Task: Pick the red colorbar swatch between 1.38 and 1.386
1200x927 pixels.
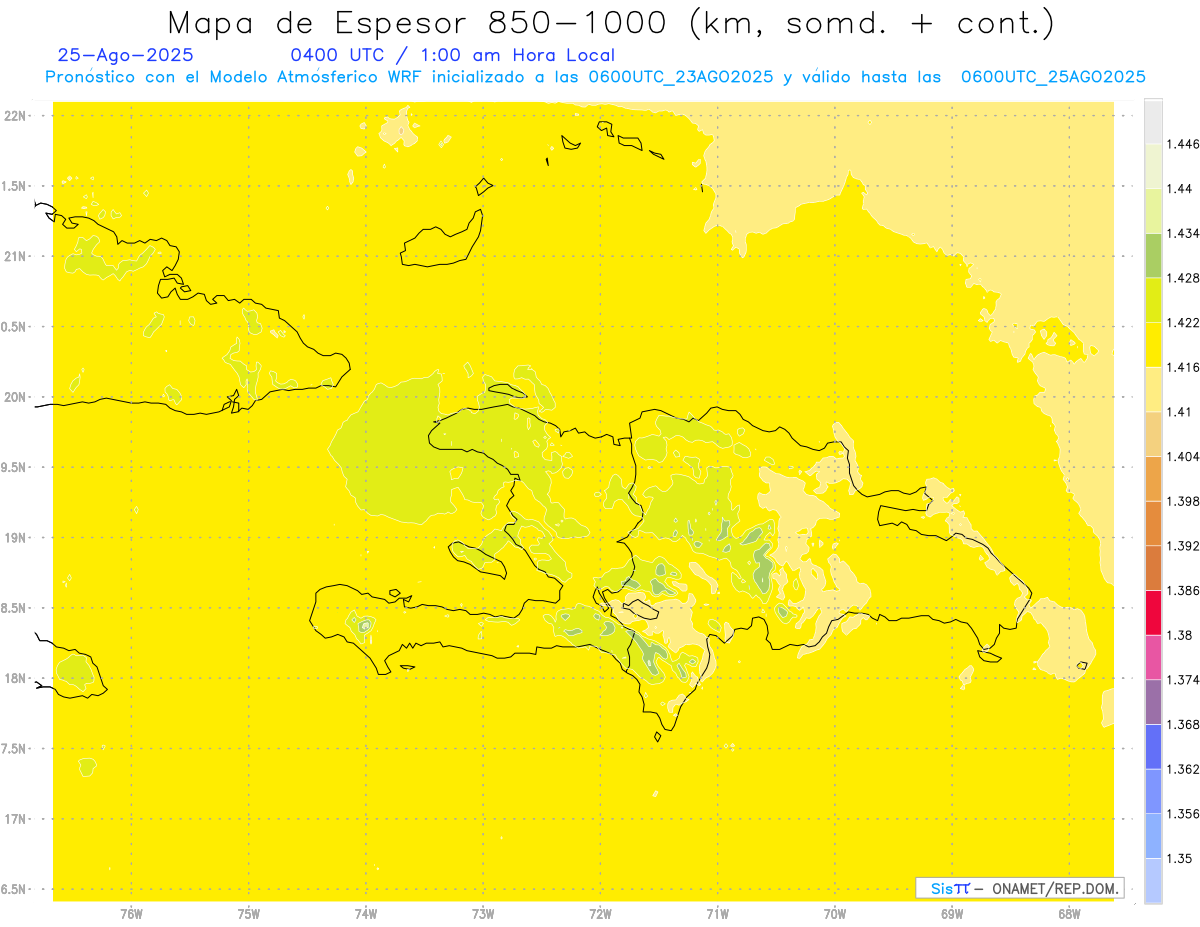Action: (1153, 613)
